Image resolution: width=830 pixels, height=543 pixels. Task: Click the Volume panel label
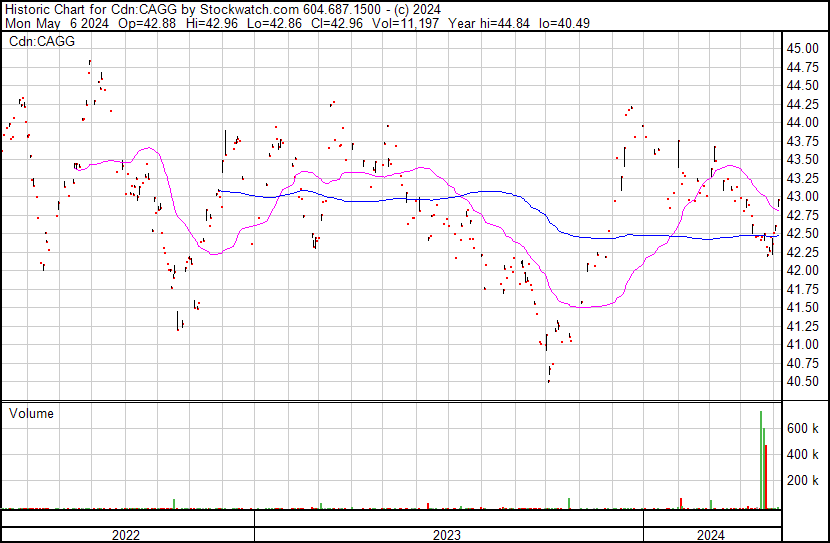[32, 414]
